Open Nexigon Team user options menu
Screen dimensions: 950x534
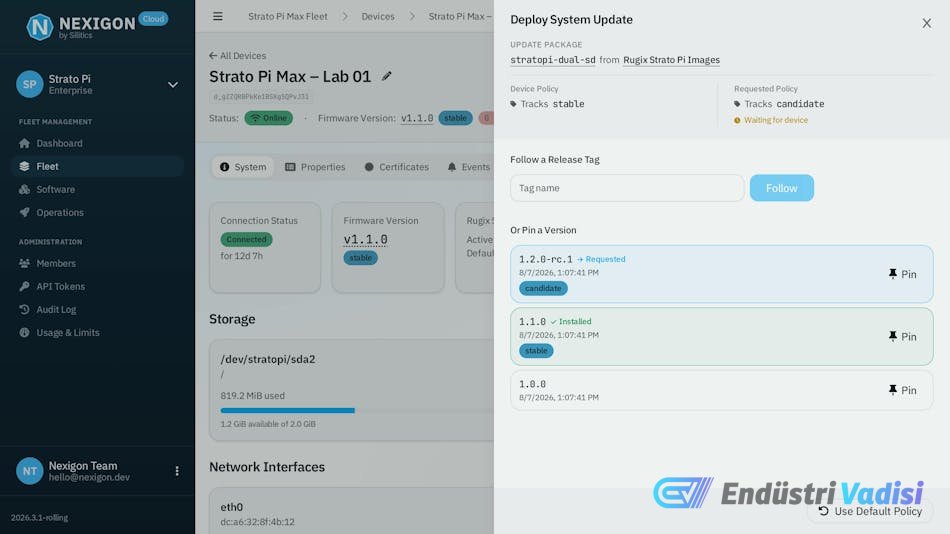coord(177,471)
